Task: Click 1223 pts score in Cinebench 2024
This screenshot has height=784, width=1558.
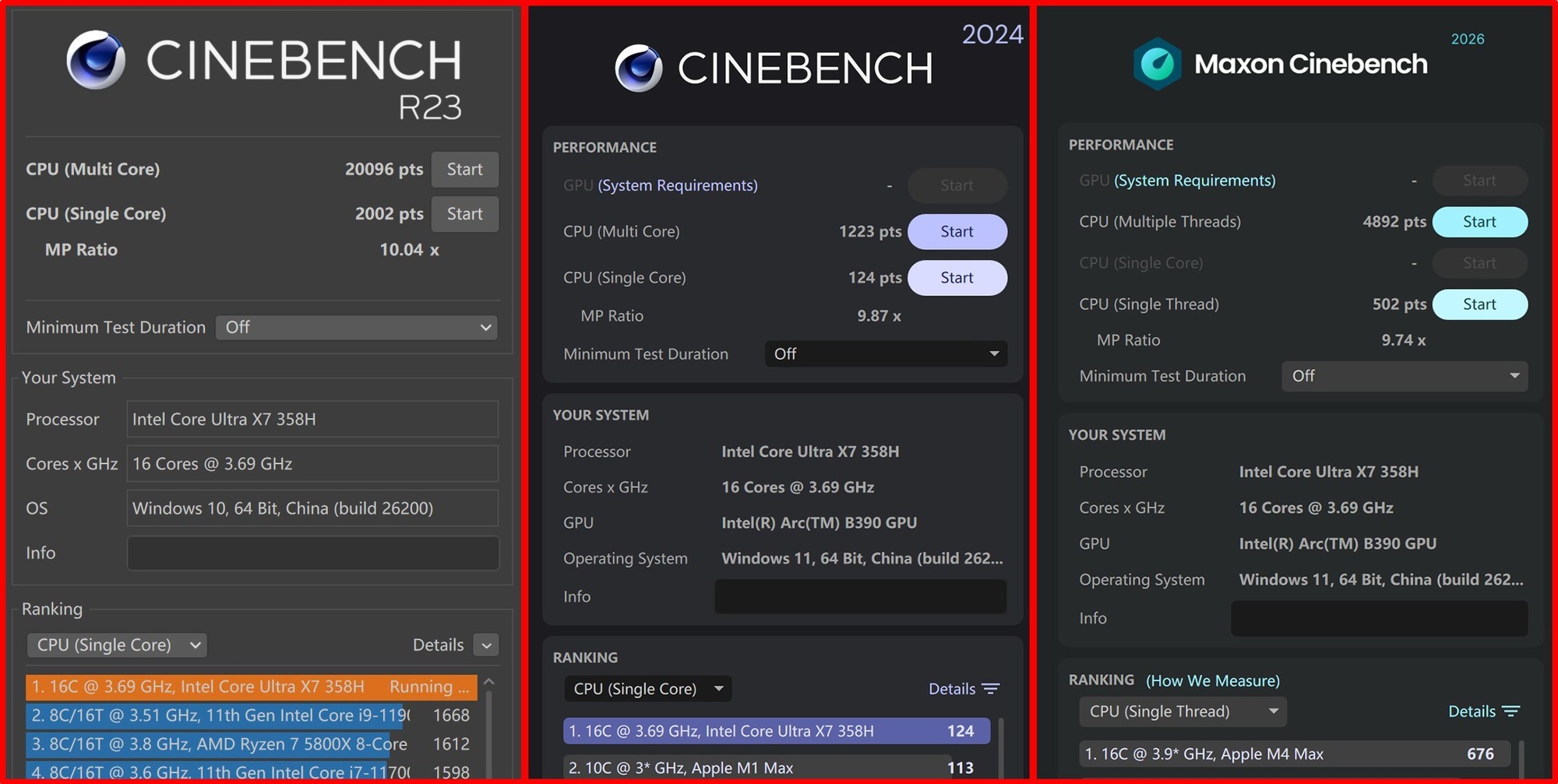Action: point(870,232)
